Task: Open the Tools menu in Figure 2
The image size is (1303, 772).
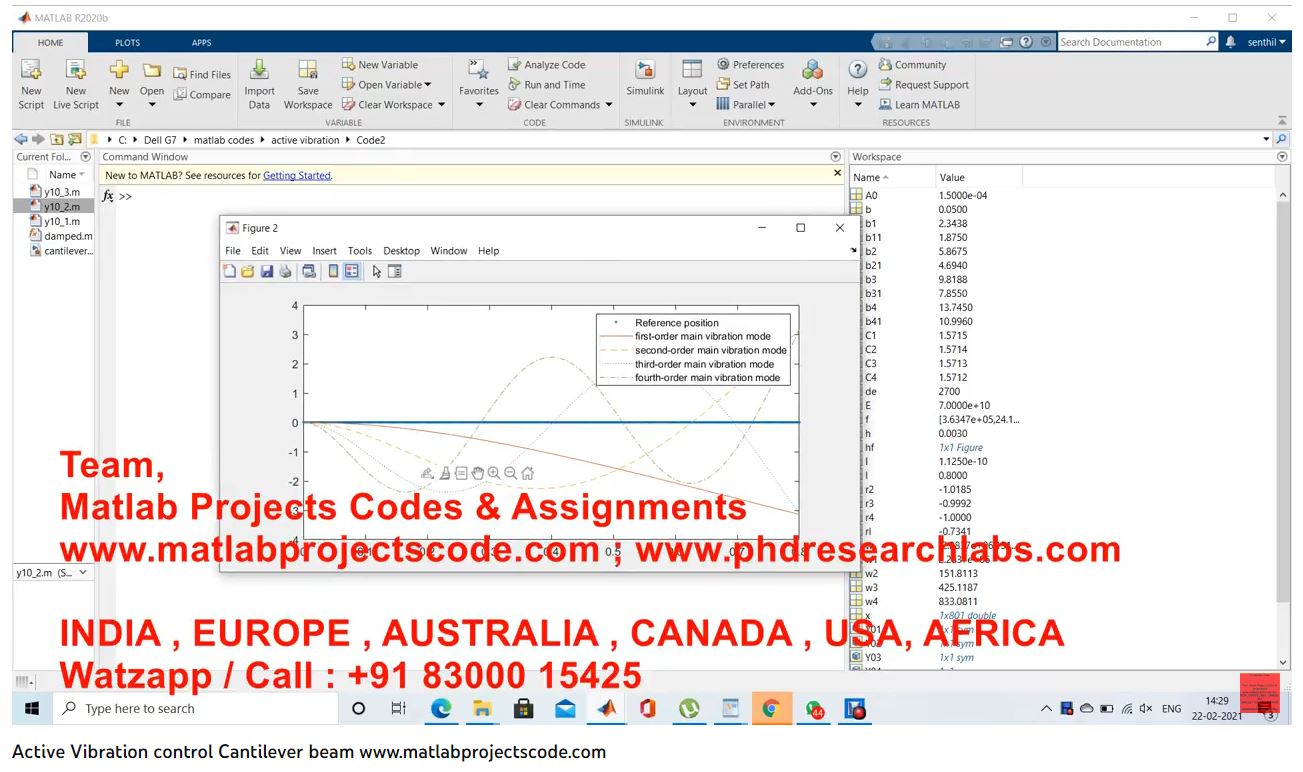Action: coord(359,251)
